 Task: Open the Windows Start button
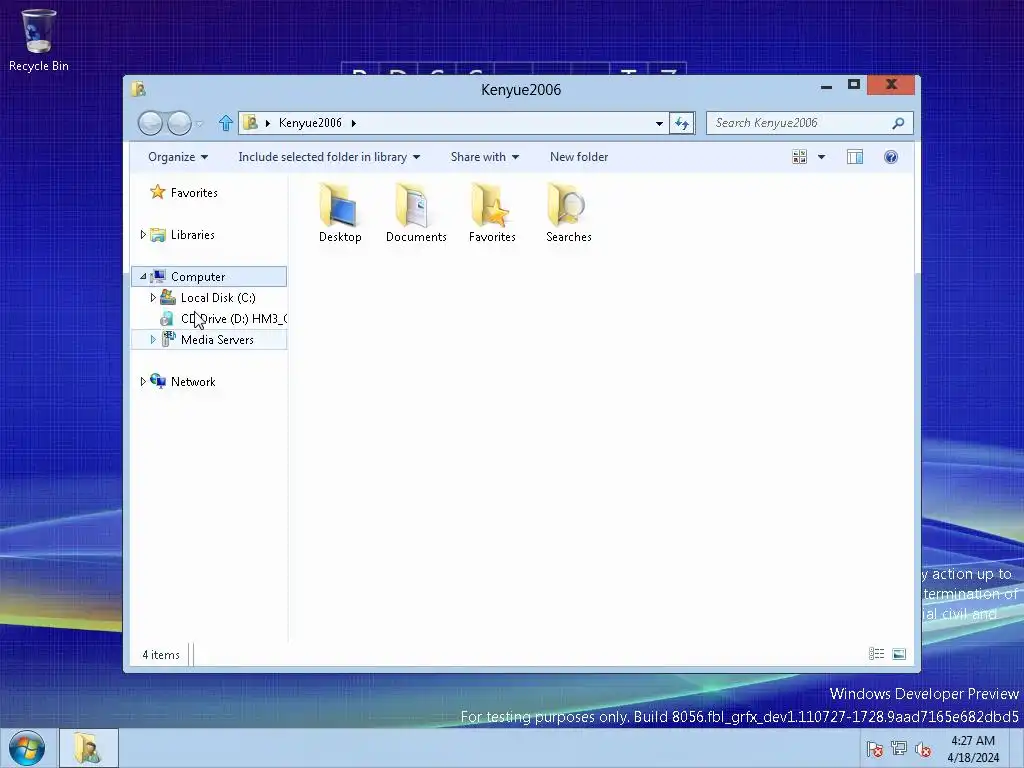click(x=27, y=748)
